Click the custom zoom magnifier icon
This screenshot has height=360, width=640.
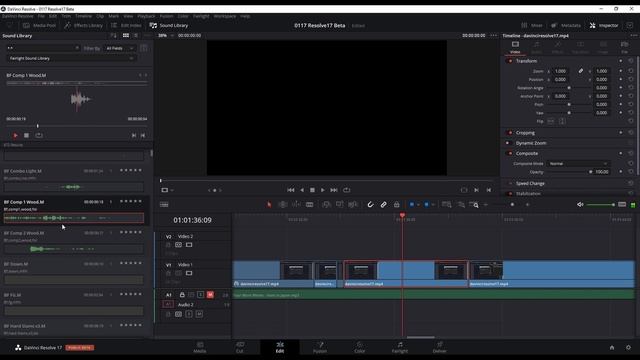pyautogui.click(x=474, y=204)
